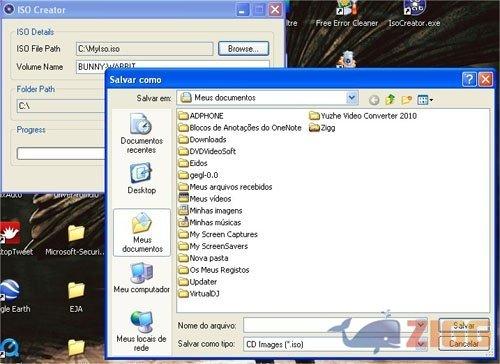
Task: Open the view menu icon in Salvar como
Action: coord(425,99)
